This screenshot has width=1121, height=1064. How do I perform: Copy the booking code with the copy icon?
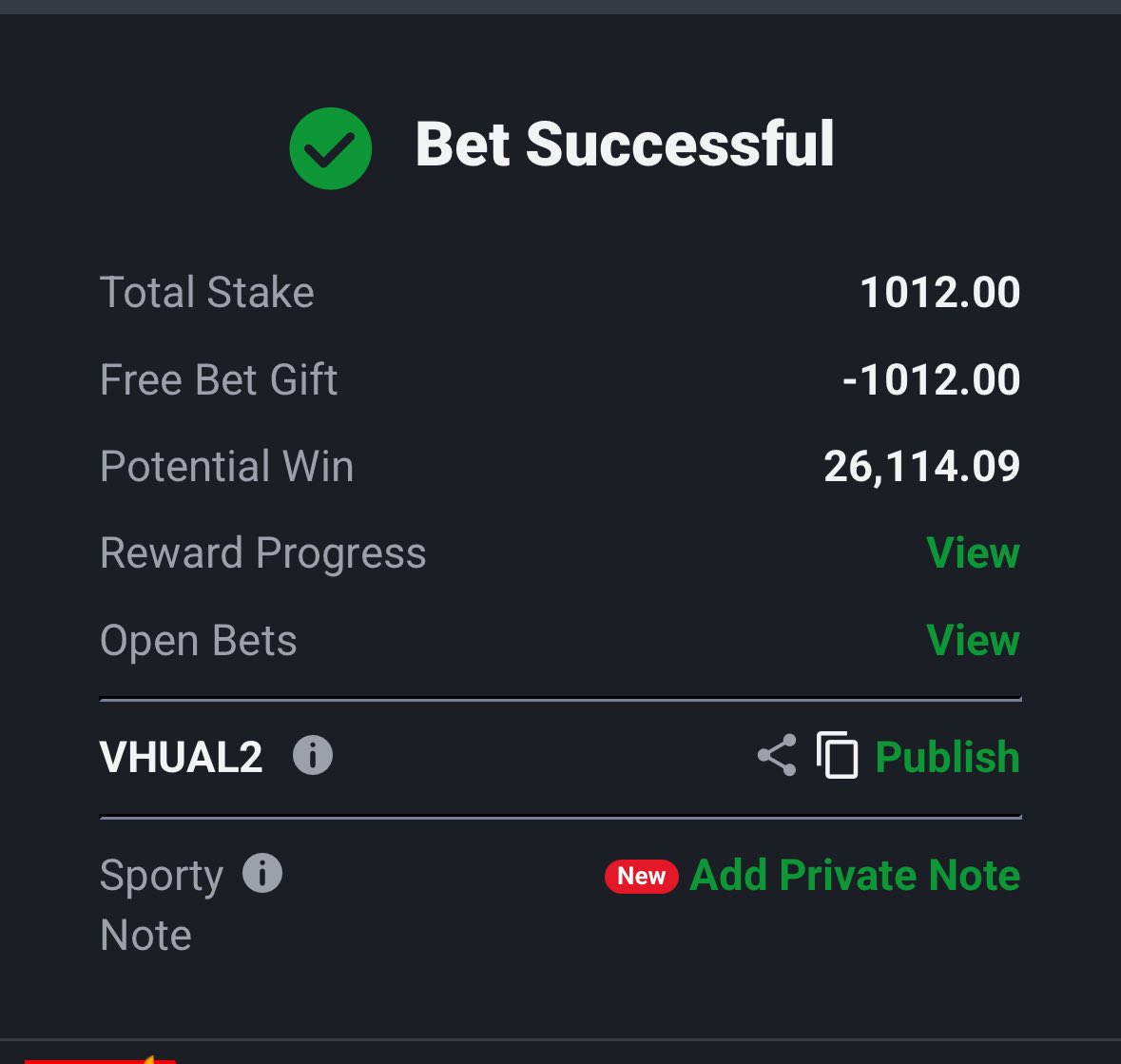click(837, 755)
